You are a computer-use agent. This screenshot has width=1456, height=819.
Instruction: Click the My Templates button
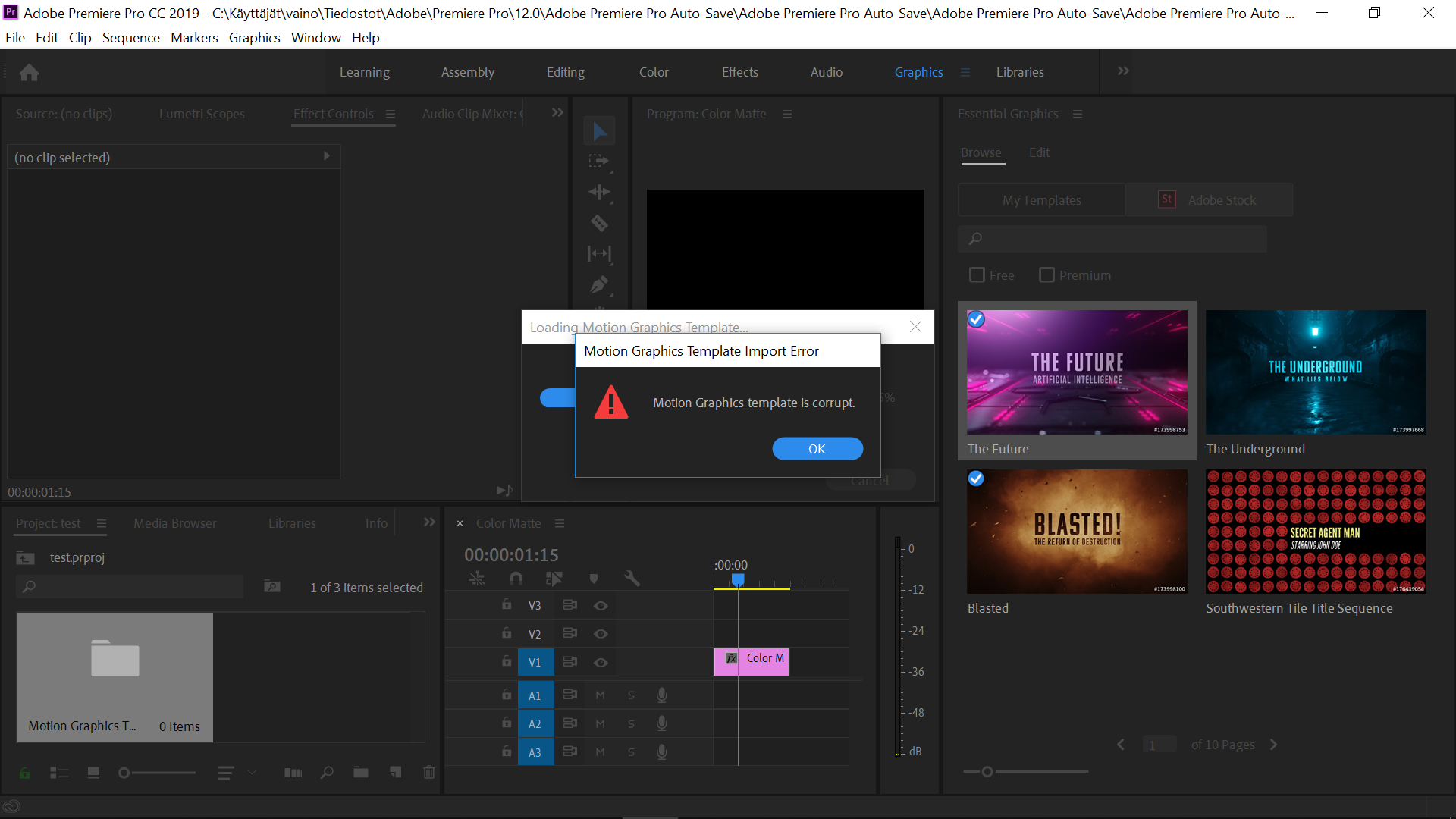1042,200
